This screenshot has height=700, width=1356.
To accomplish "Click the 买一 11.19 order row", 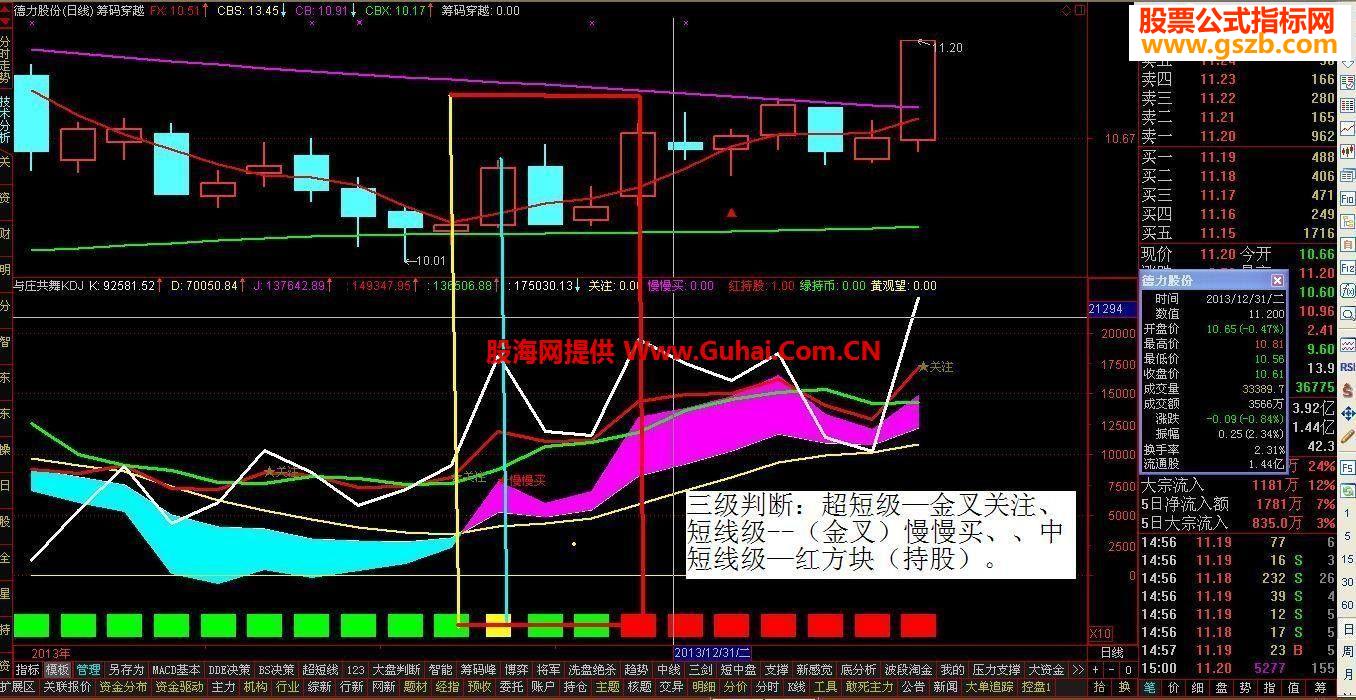I will click(1238, 157).
